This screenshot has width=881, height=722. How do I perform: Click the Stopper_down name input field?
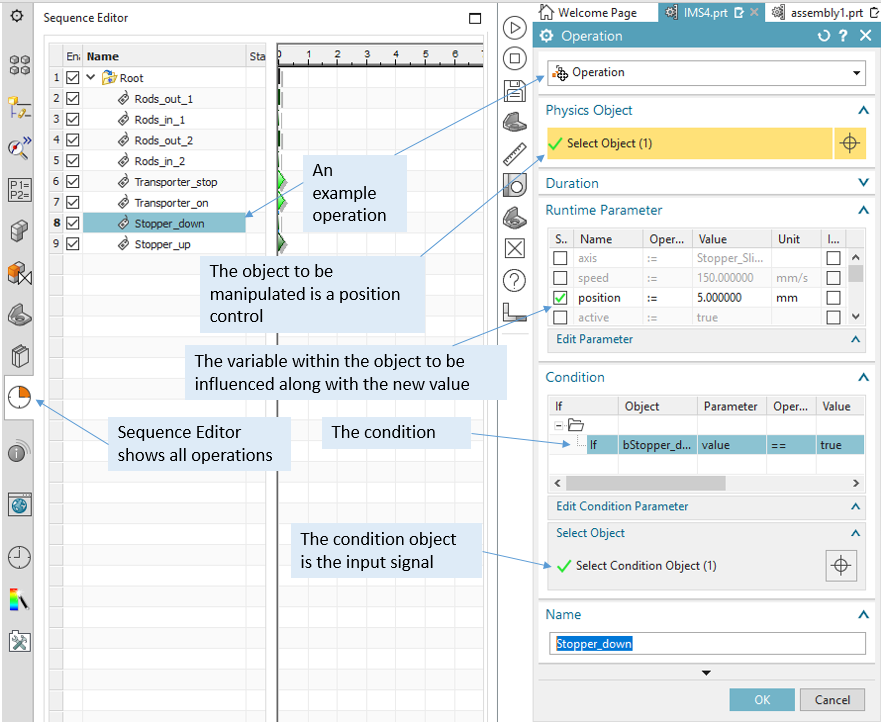tap(707, 644)
